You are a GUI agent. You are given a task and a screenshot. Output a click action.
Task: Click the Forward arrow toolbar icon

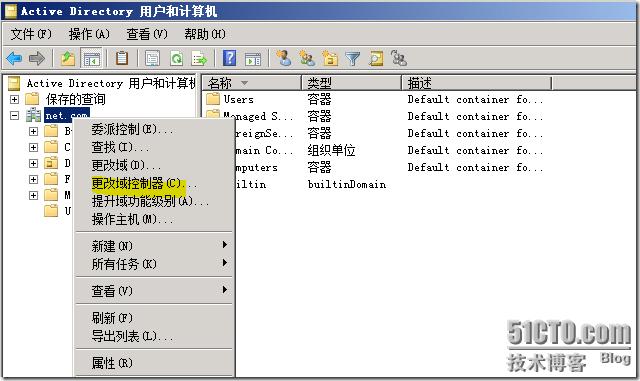[37, 58]
